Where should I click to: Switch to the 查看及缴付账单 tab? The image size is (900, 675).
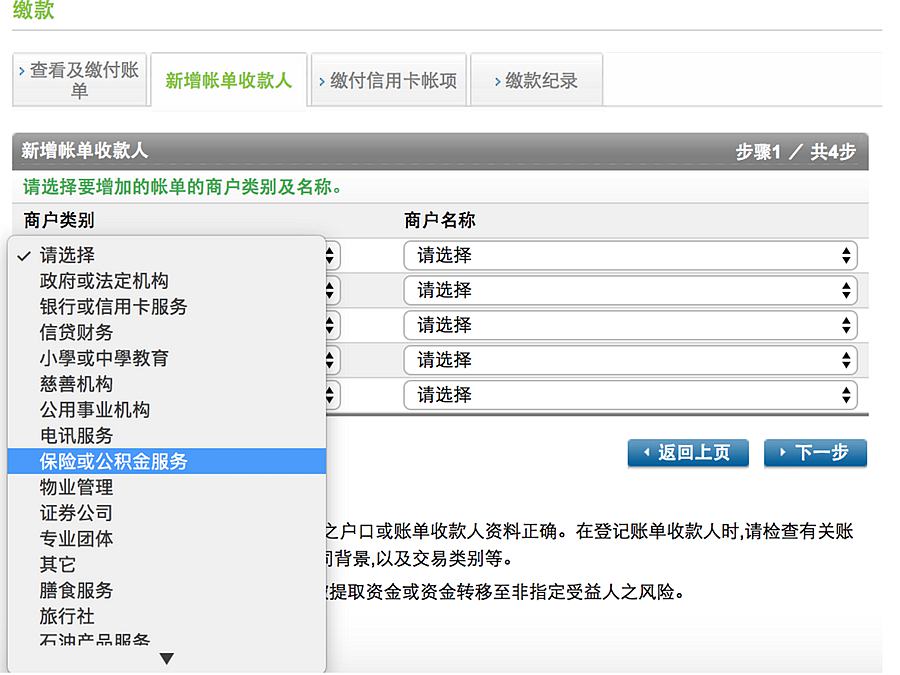(x=80, y=80)
